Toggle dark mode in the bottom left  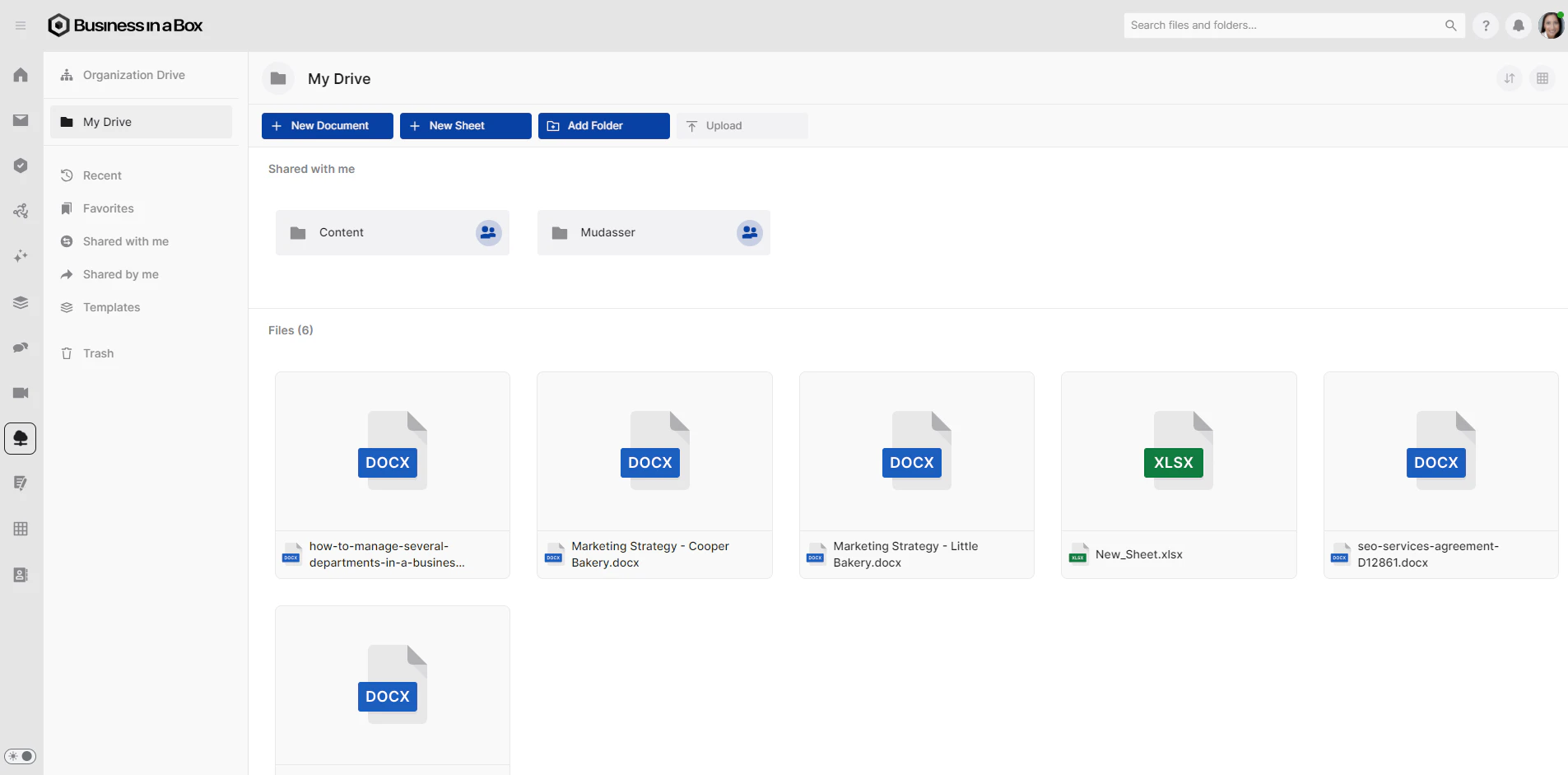21,756
